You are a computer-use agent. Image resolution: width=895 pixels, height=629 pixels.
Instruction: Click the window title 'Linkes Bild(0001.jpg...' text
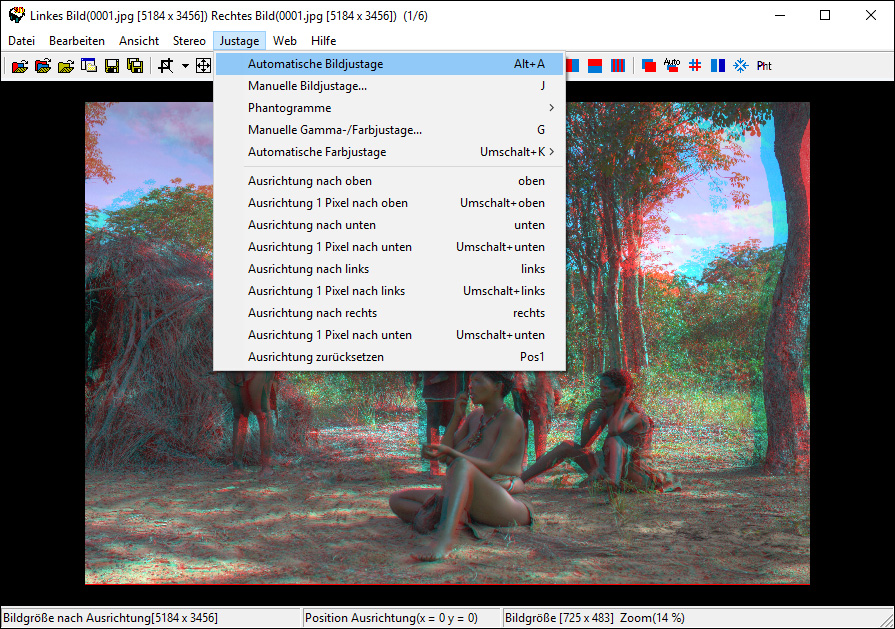pos(228,15)
